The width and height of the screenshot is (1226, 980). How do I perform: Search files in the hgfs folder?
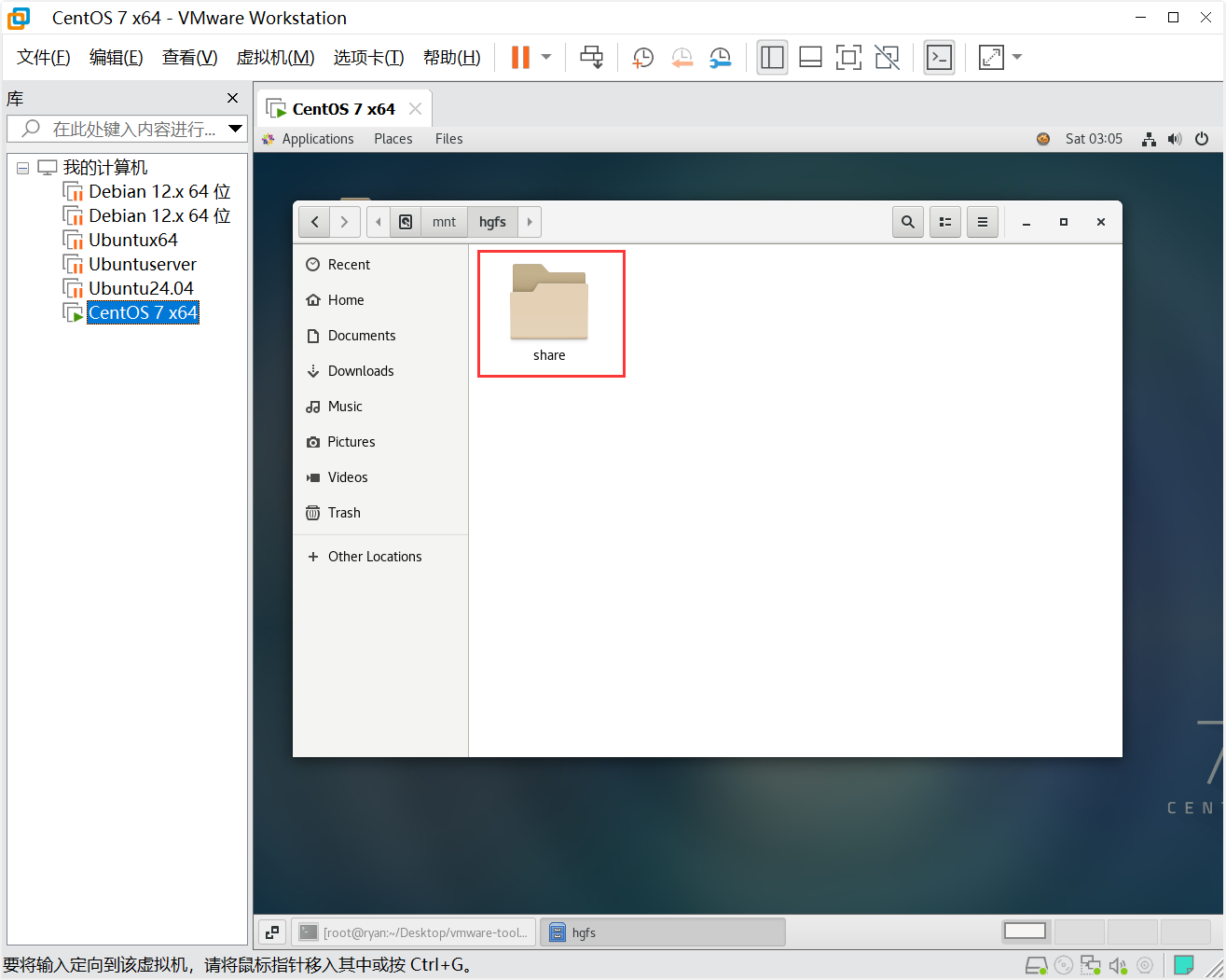pyautogui.click(x=908, y=222)
